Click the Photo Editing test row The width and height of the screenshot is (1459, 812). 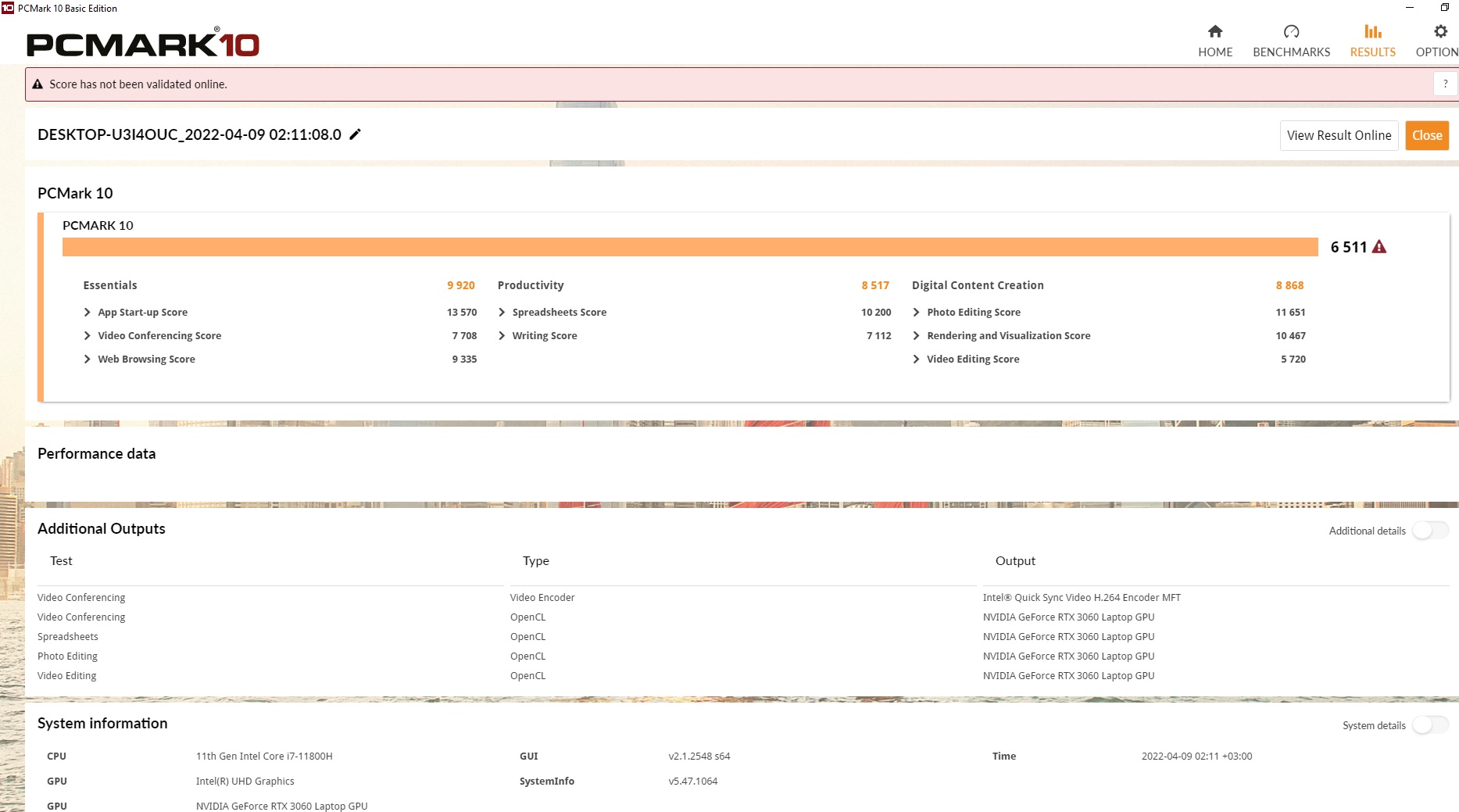point(67,656)
